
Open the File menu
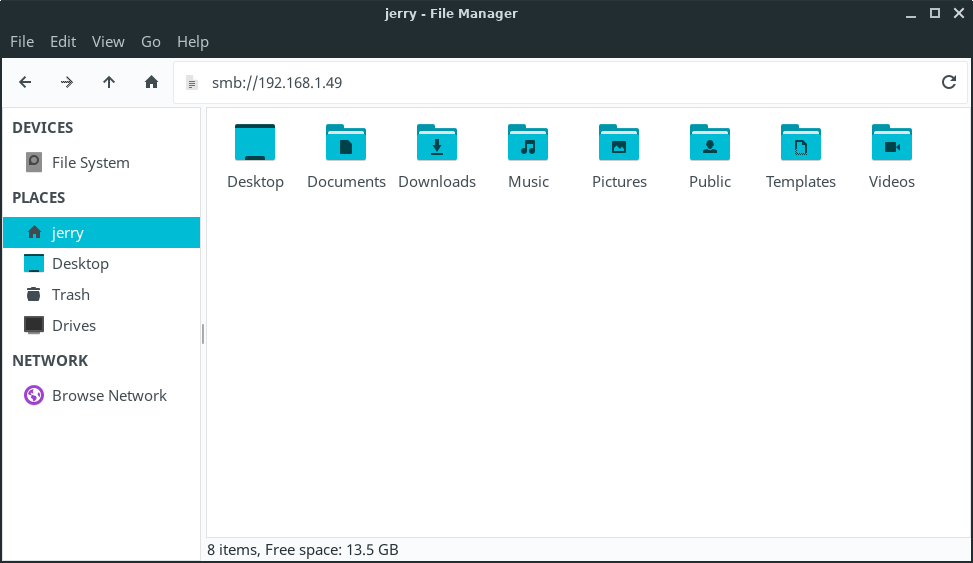click(x=22, y=41)
